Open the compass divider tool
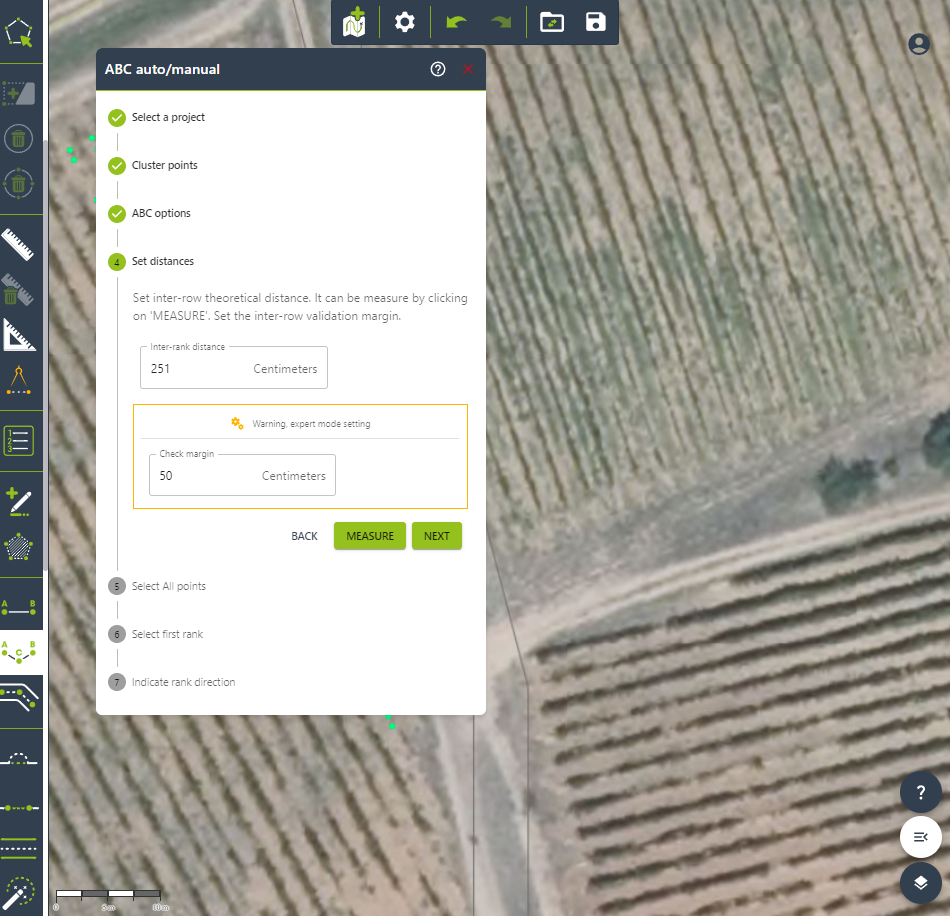This screenshot has height=916, width=950. point(19,382)
